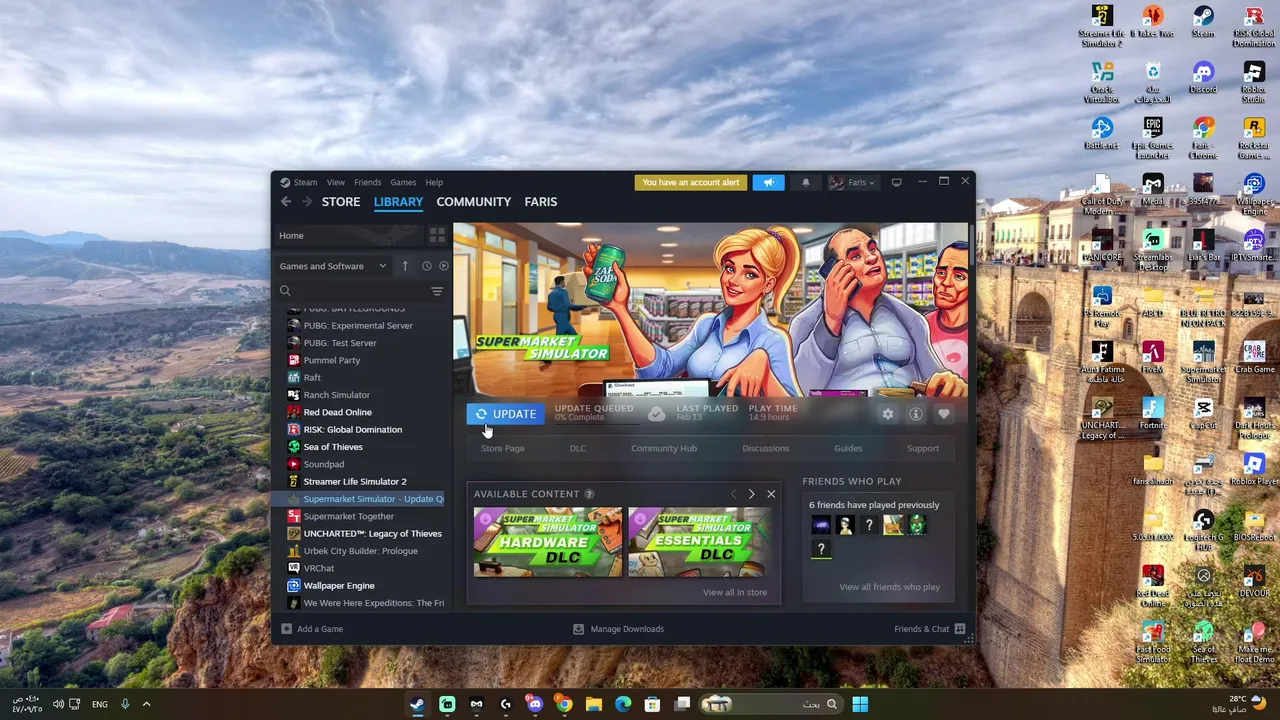Open the Friends menu
The width and height of the screenshot is (1280, 720).
coord(367,182)
